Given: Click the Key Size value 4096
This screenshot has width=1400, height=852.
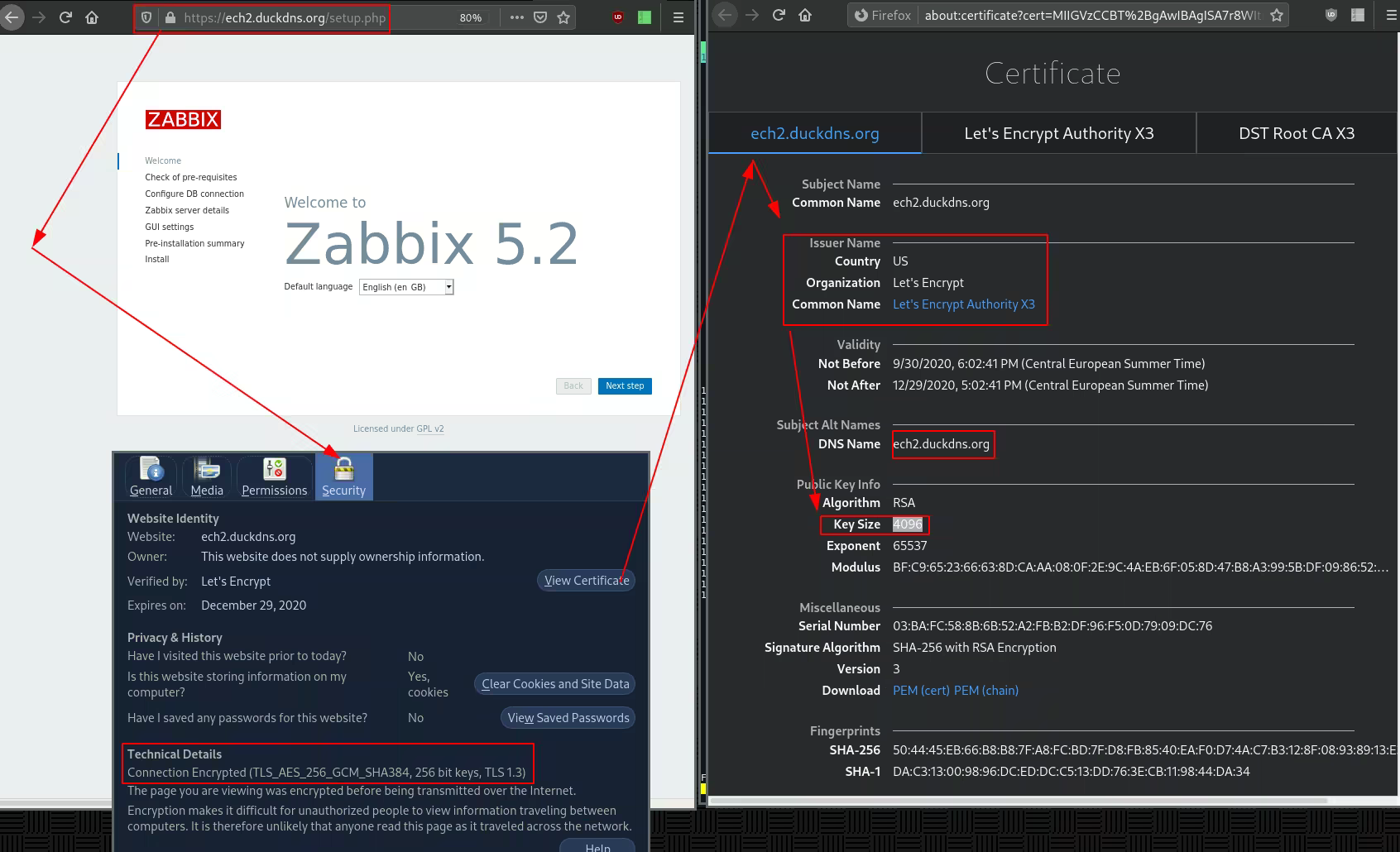Looking at the screenshot, I should pyautogui.click(x=908, y=524).
